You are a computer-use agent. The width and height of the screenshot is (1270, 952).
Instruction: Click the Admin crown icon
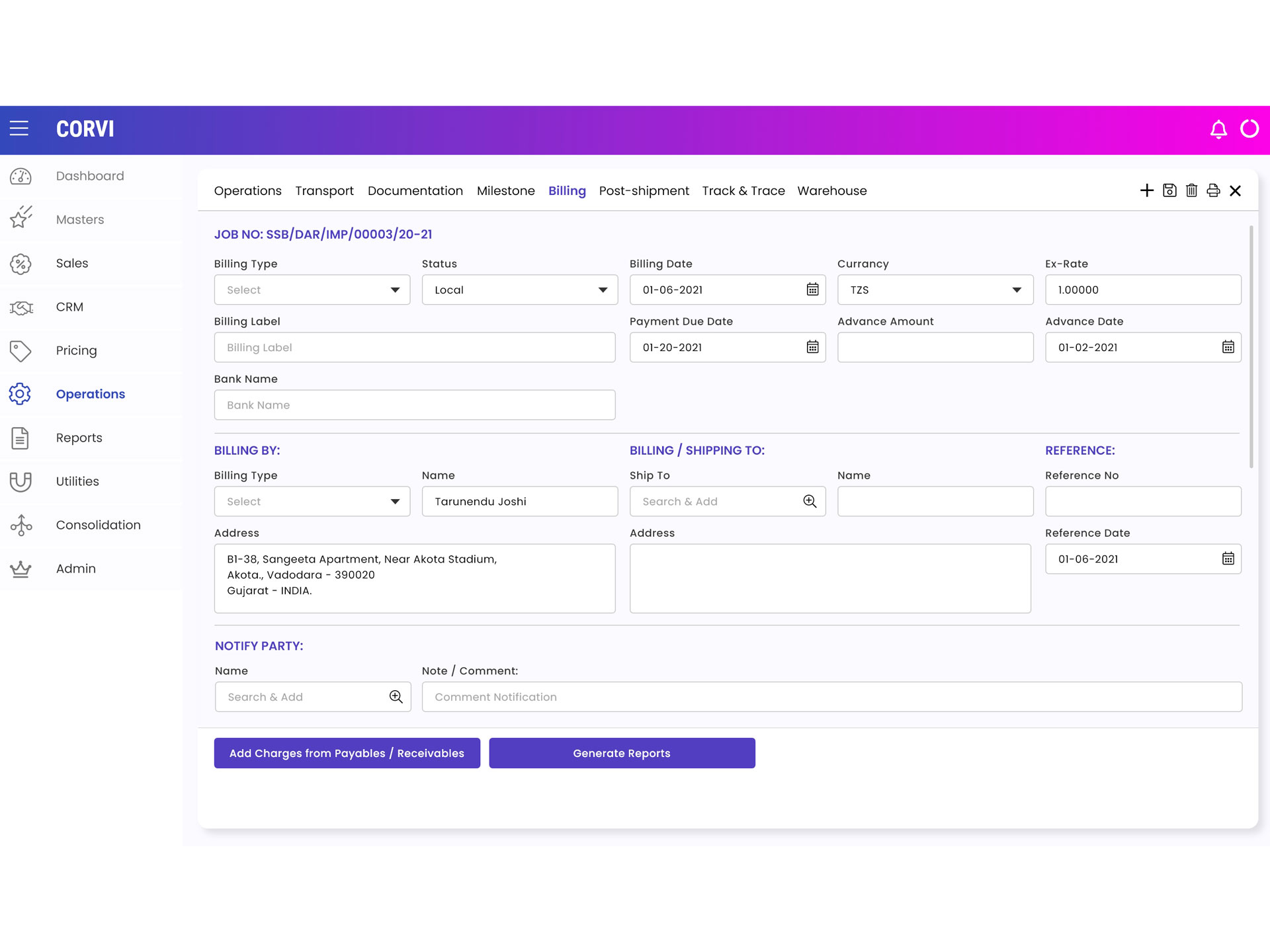point(21,569)
